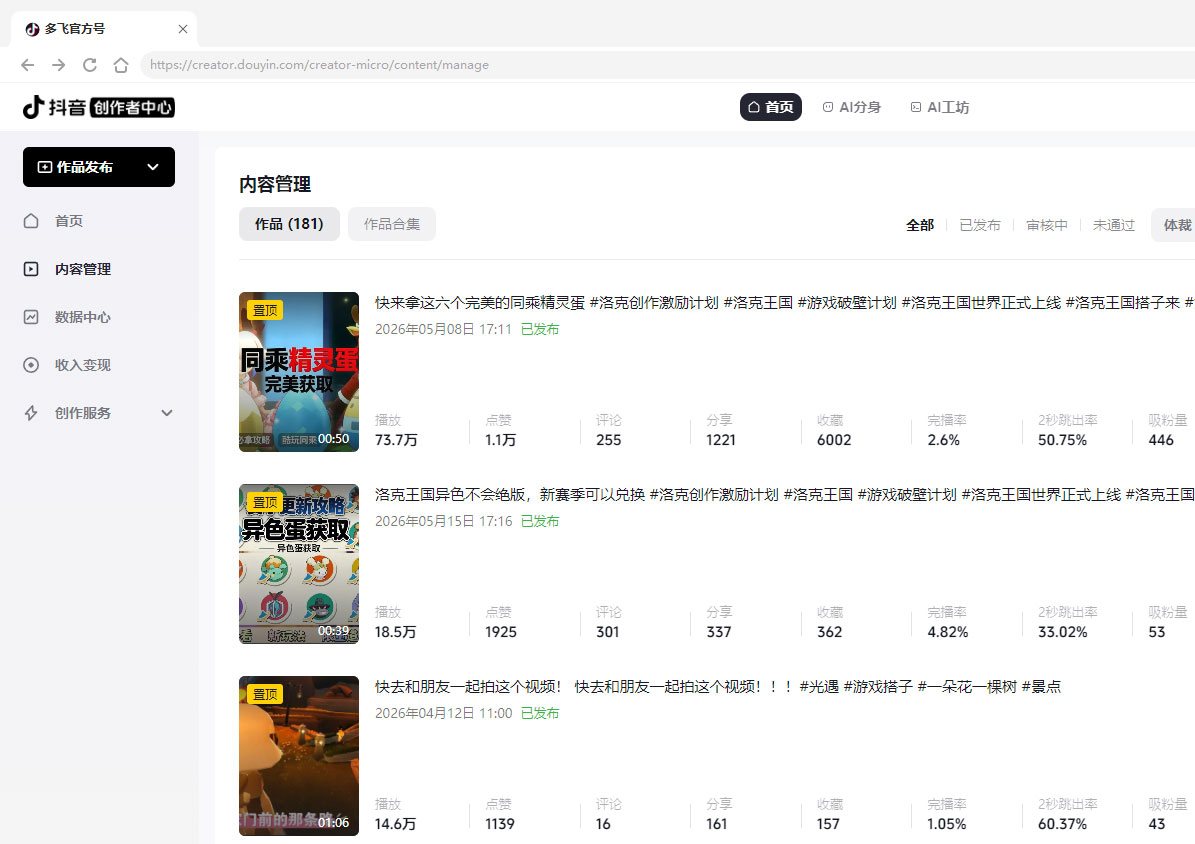Open the 快来拿这六个完美的同乘精灵蛋 video title

click(x=784, y=303)
